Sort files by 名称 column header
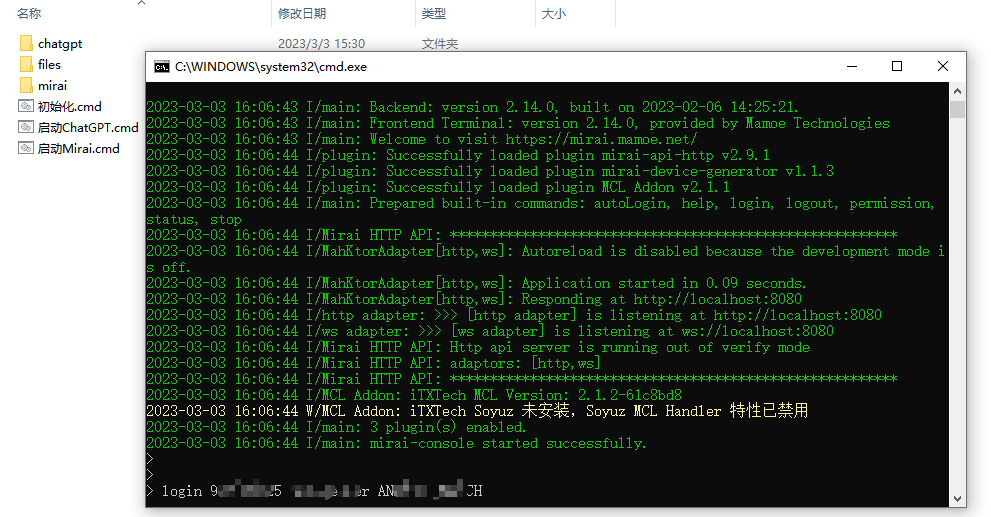 [x=29, y=13]
